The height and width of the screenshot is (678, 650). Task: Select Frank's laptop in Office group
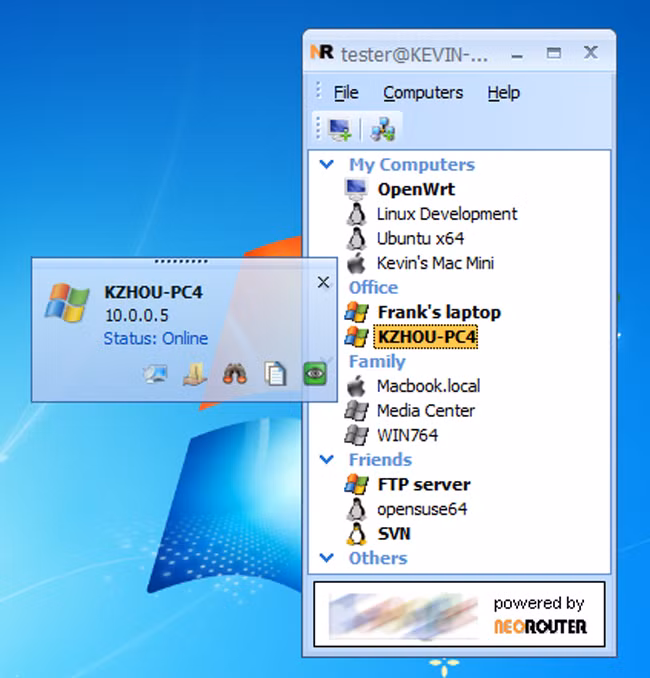pos(438,312)
